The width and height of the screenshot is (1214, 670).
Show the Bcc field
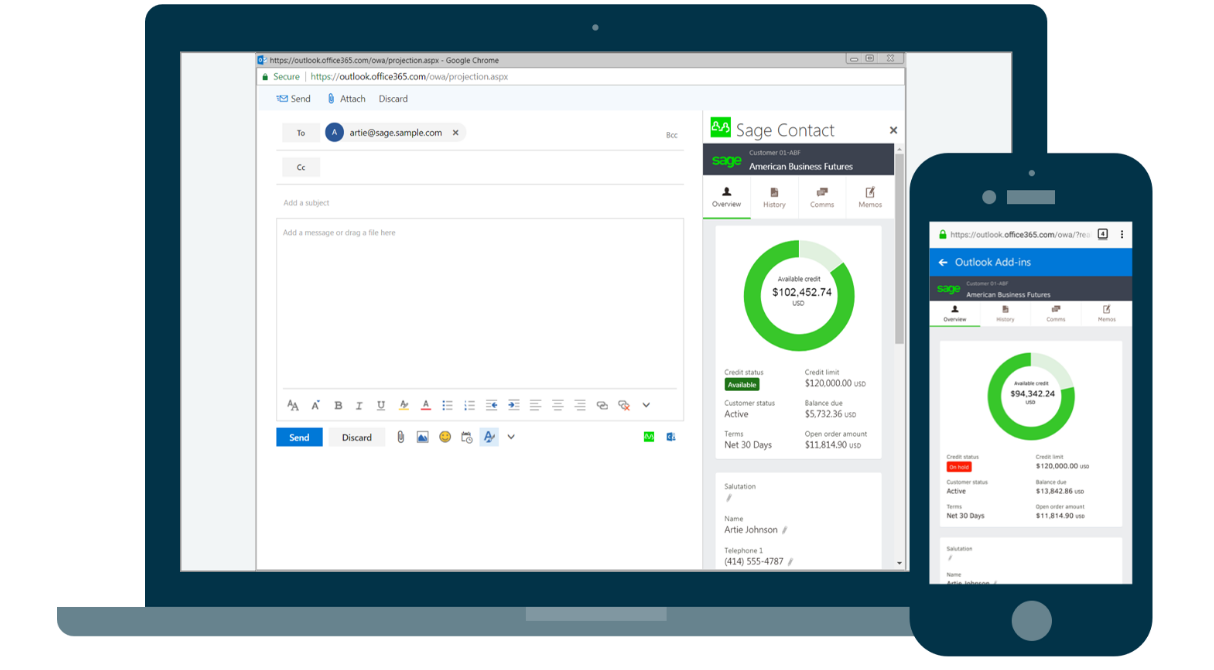click(672, 134)
